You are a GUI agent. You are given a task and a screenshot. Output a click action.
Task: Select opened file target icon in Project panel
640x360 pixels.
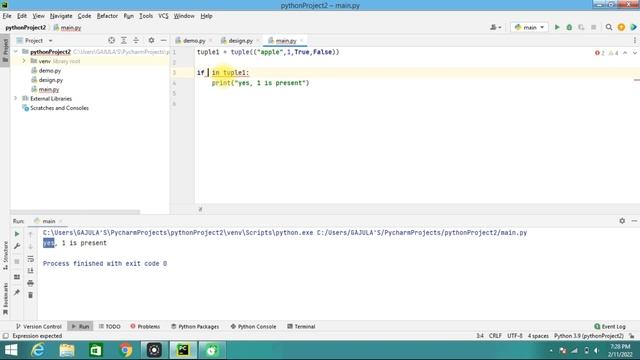111,40
